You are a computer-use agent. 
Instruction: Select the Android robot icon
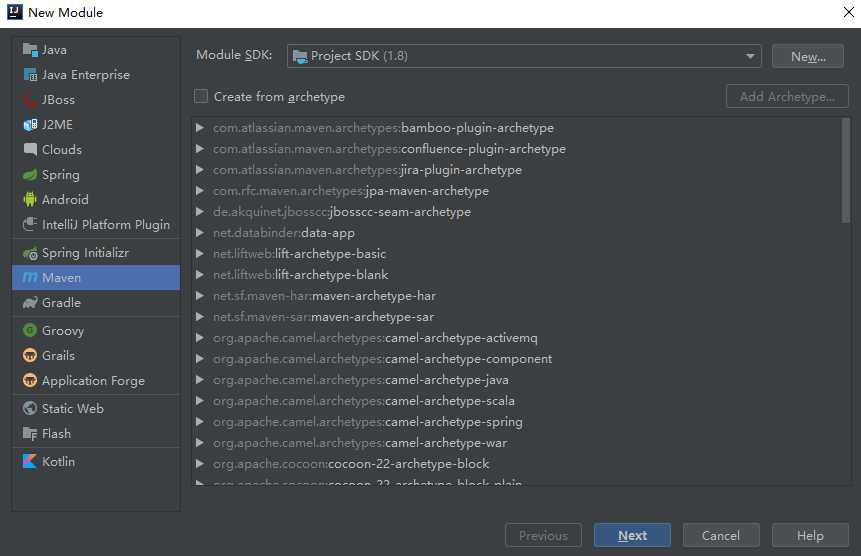click(x=29, y=200)
